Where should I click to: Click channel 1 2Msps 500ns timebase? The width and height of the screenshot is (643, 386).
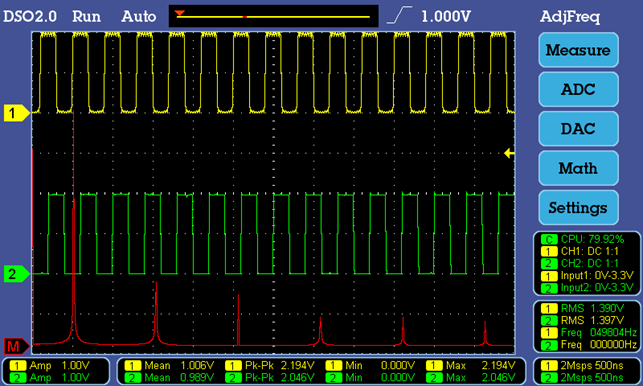coord(581,365)
